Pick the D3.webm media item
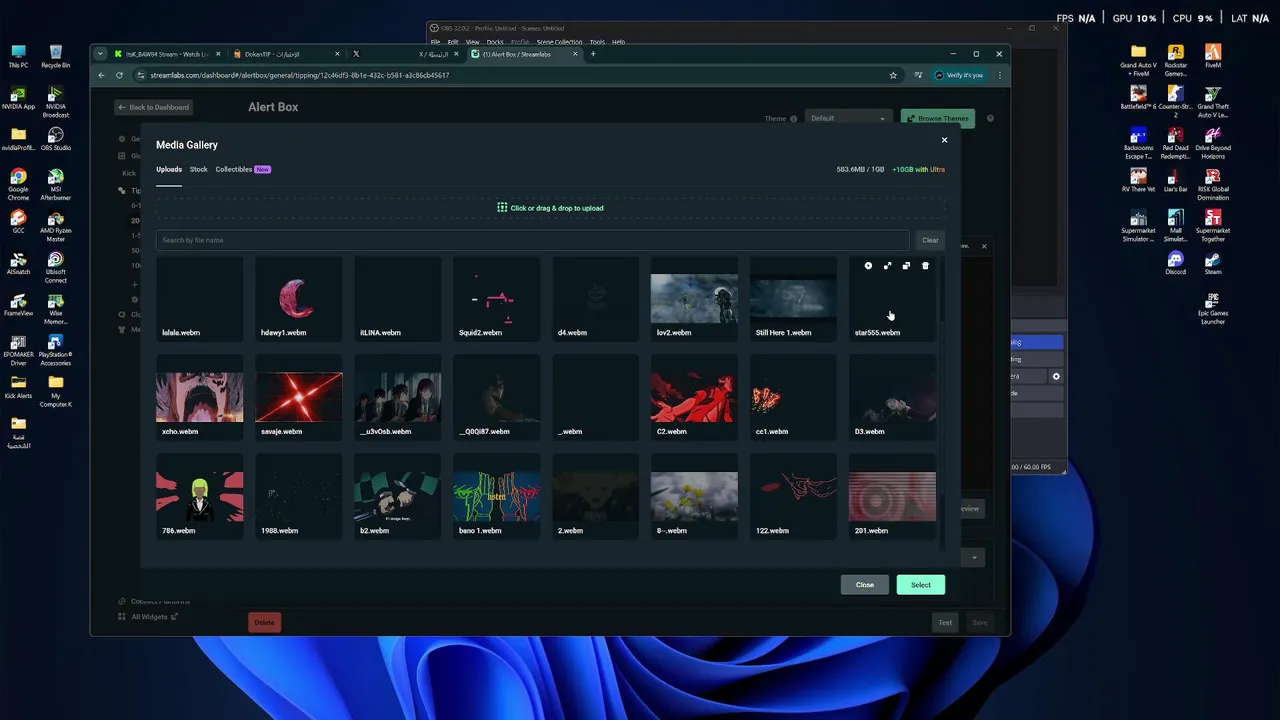 (892, 397)
